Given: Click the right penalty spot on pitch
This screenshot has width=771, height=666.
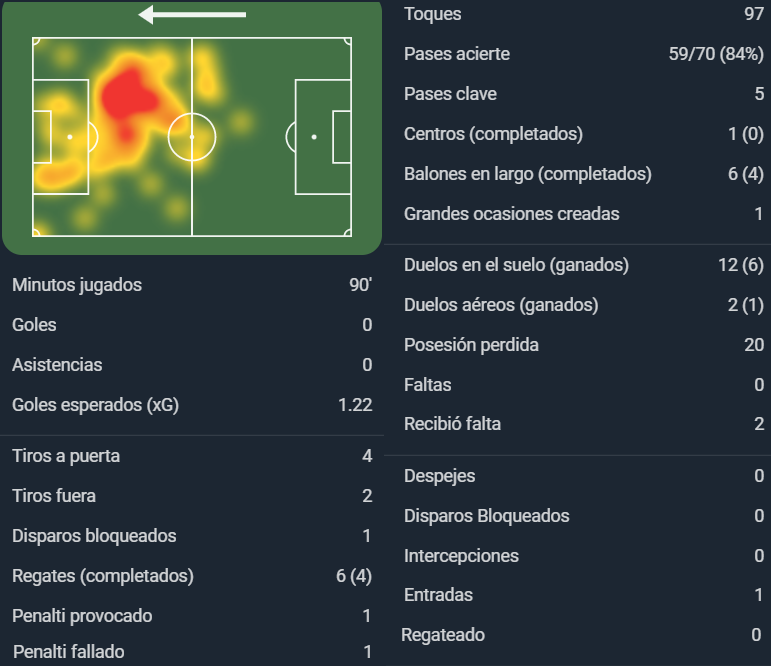Looking at the screenshot, I should [314, 137].
